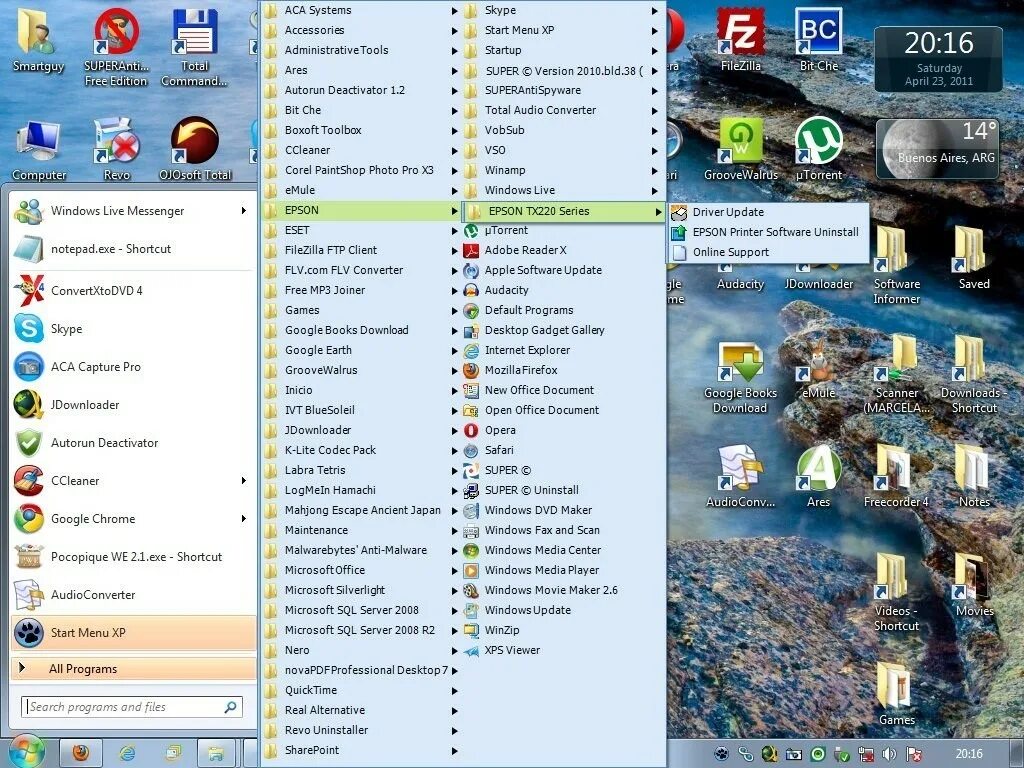Open ConvertXtoDVD 4 from Start menu
The image size is (1024, 768).
pyautogui.click(x=133, y=291)
